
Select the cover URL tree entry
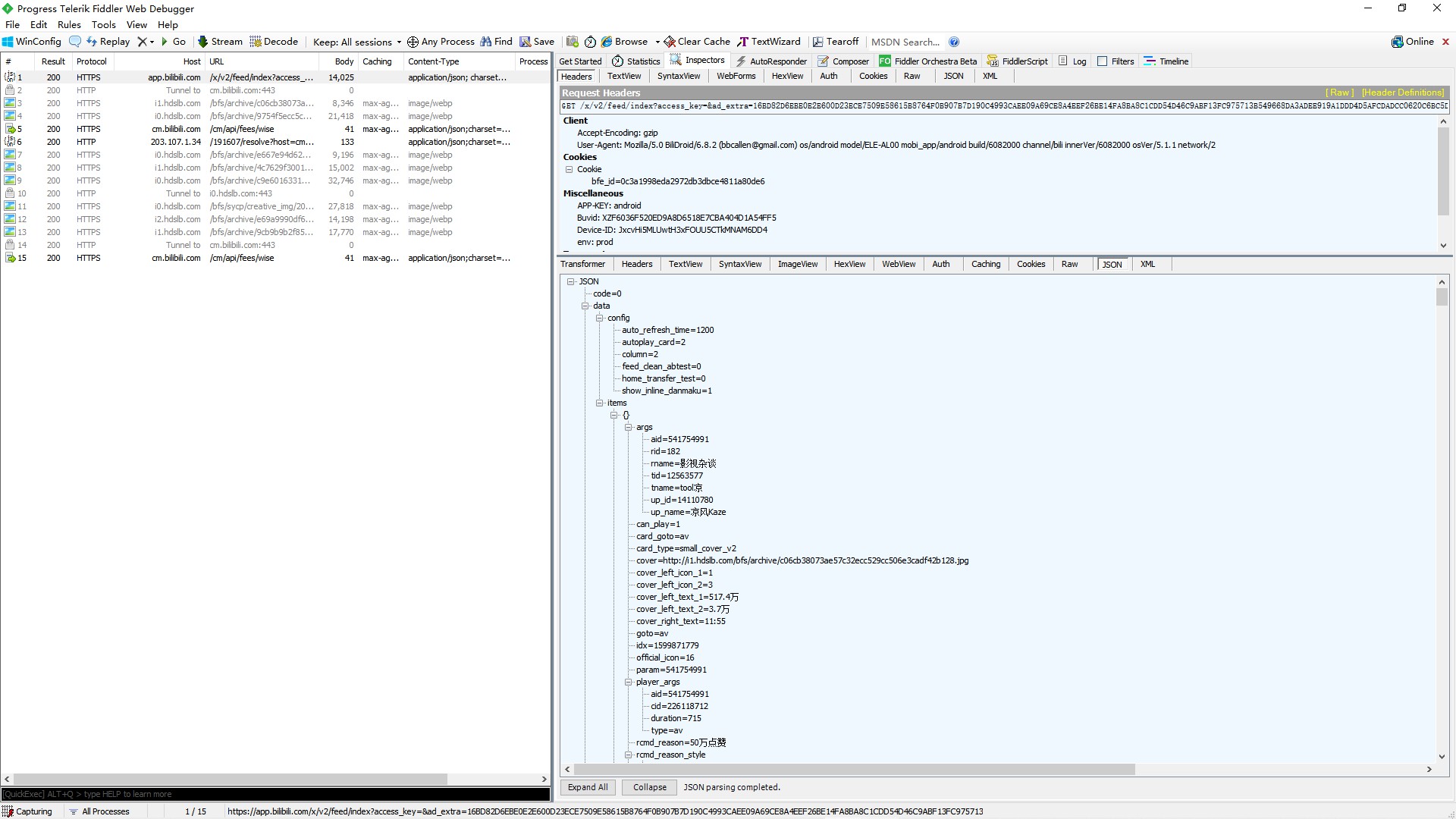tap(802, 560)
